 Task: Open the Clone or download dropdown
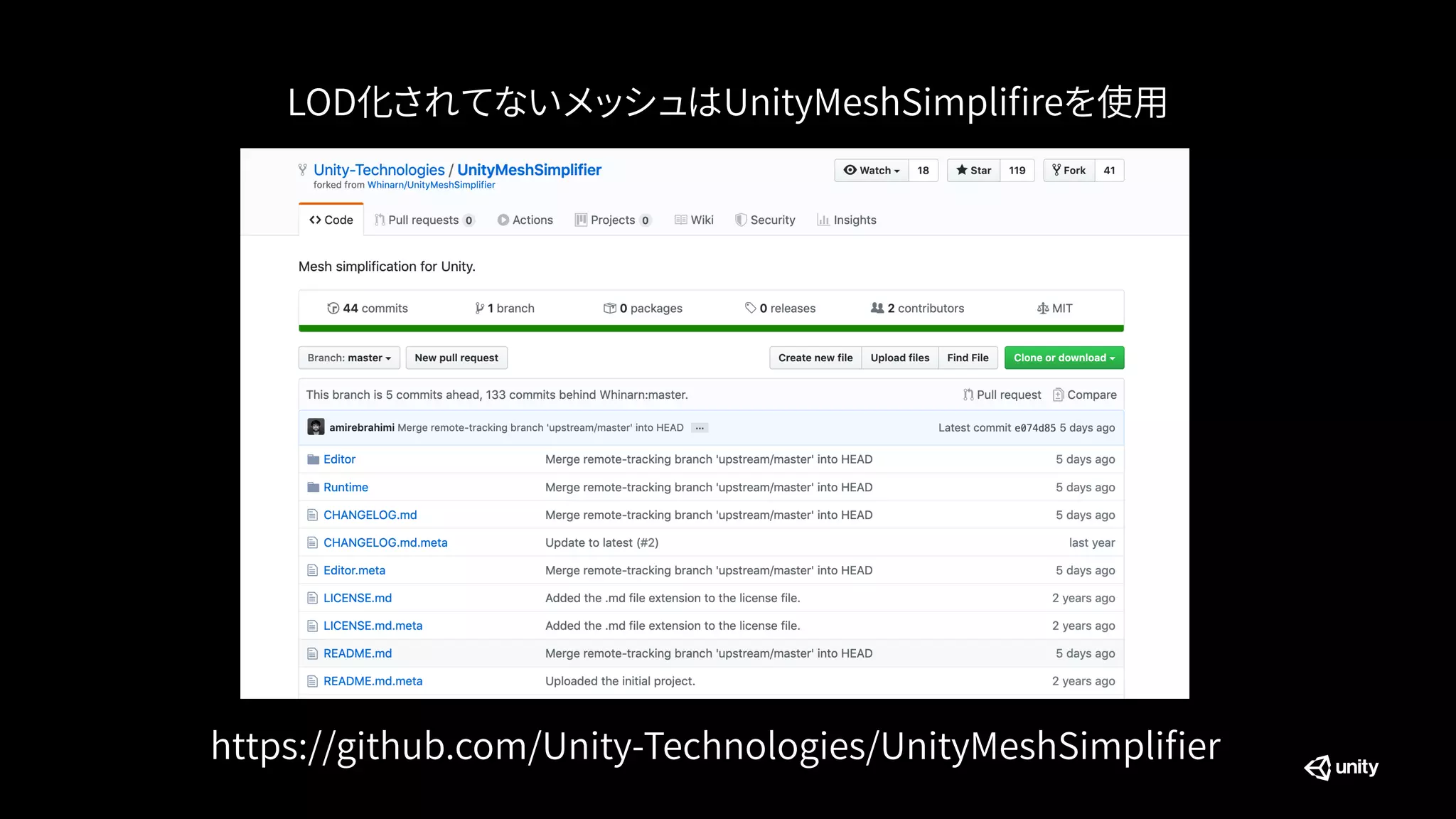(x=1064, y=358)
